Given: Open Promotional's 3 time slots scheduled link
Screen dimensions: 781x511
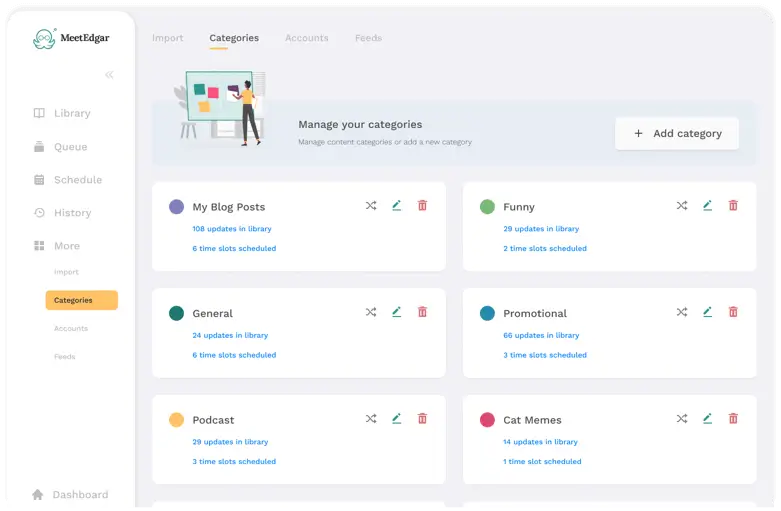Looking at the screenshot, I should [545, 355].
